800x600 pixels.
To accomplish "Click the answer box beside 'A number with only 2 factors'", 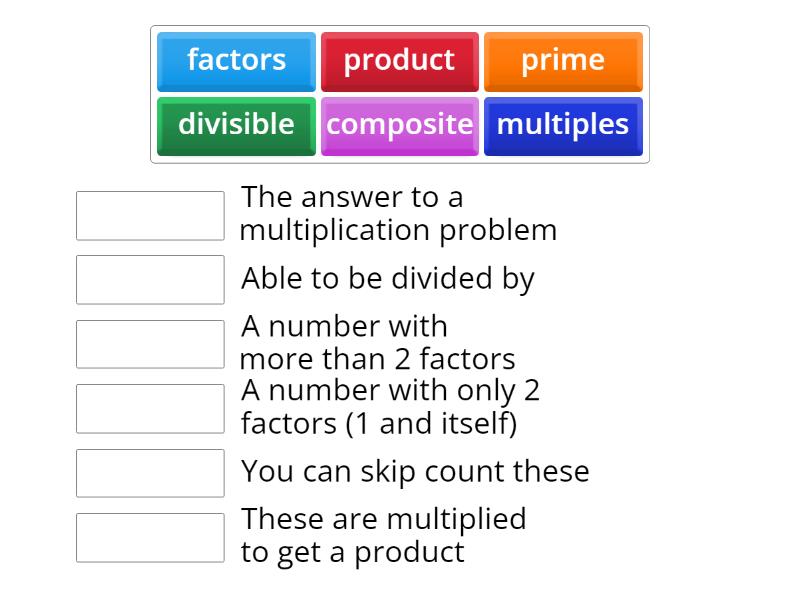I will 149,408.
